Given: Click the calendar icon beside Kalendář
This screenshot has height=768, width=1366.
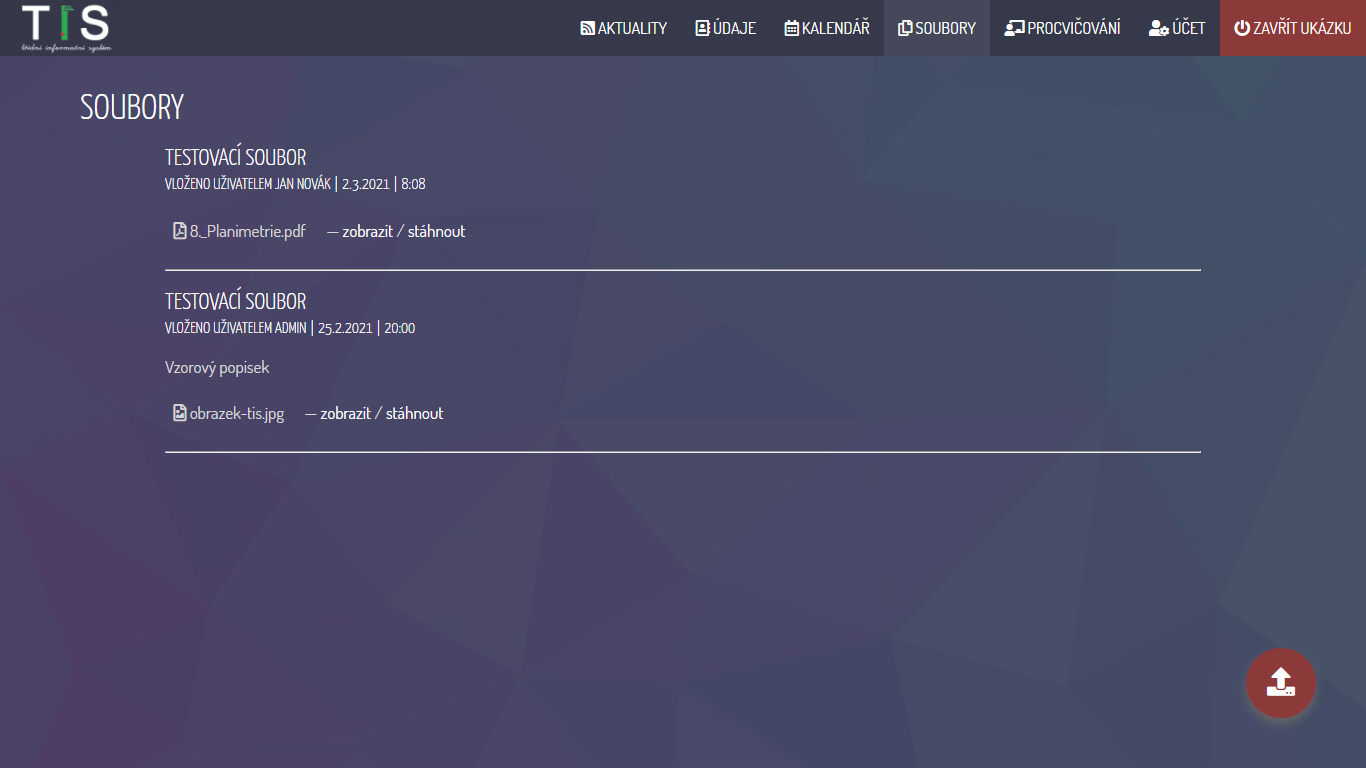Looking at the screenshot, I should pyautogui.click(x=791, y=28).
